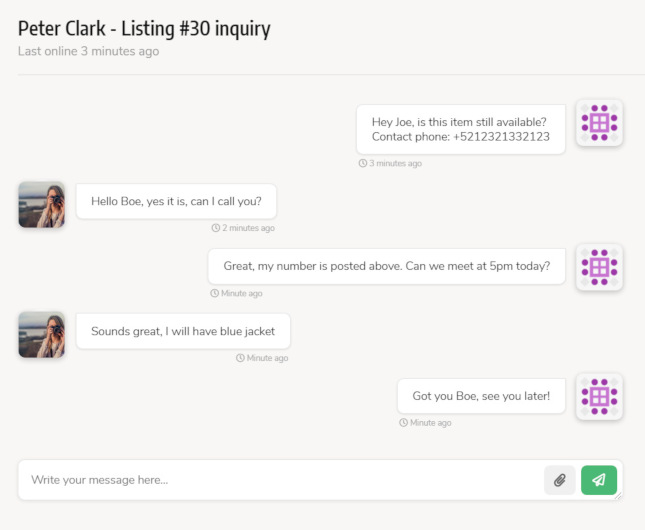Click clock icon under 'Got you Boe' message
The width and height of the screenshot is (645, 530).
tap(404, 423)
